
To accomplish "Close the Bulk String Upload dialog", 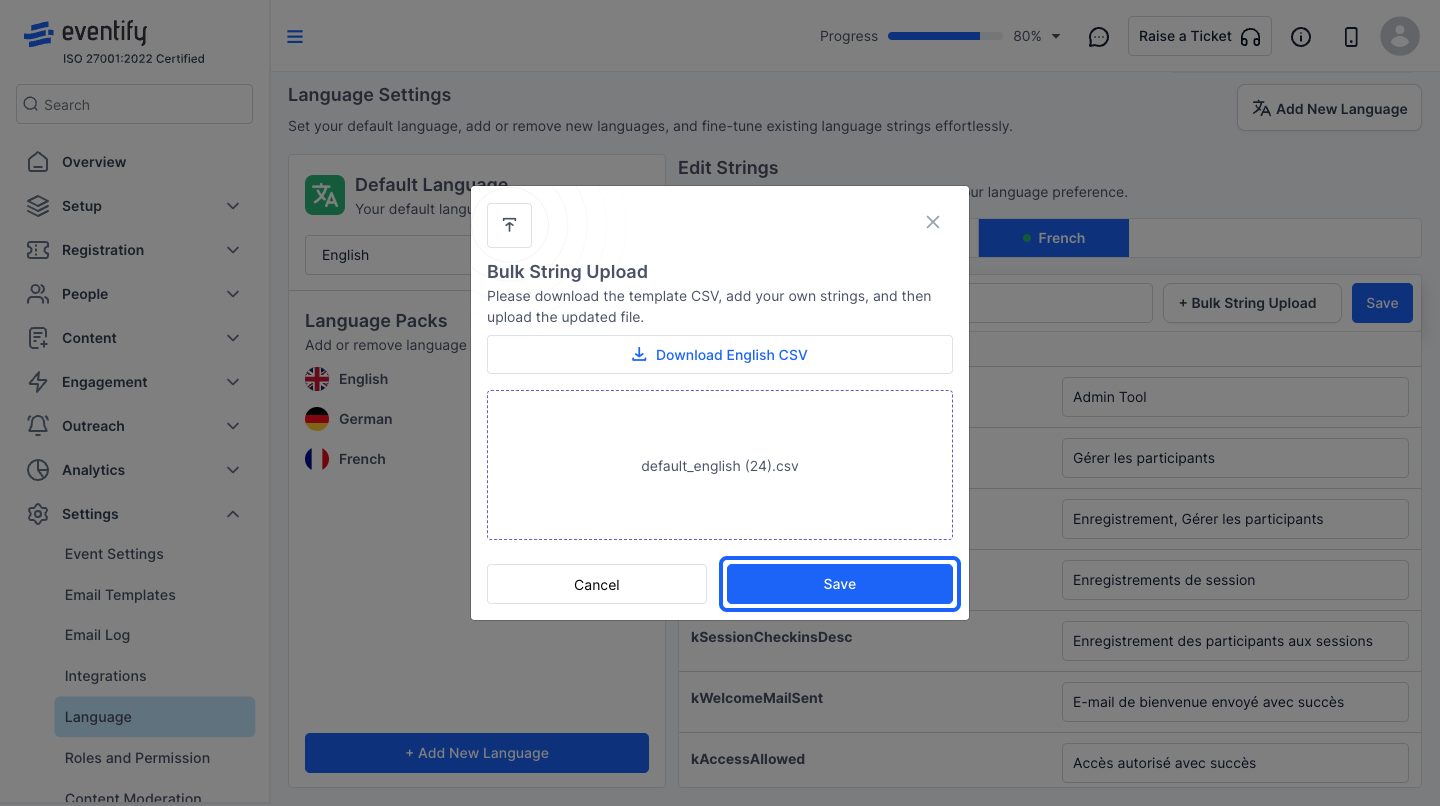I will tap(933, 222).
